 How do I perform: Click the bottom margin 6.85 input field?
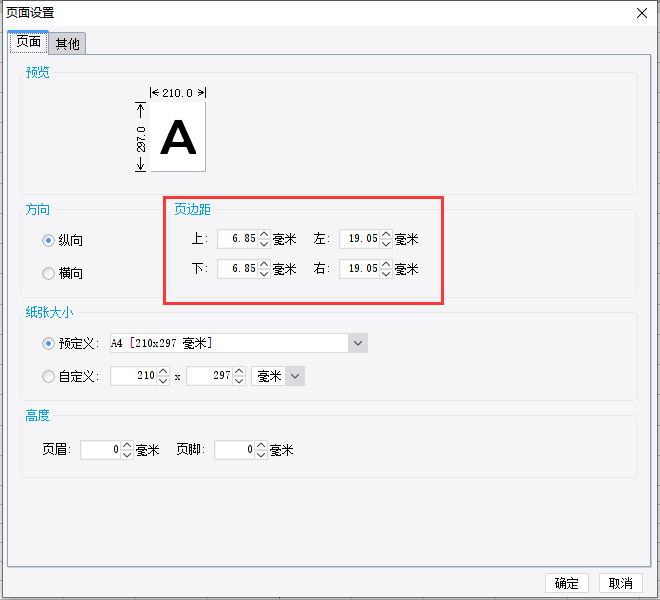click(x=238, y=269)
